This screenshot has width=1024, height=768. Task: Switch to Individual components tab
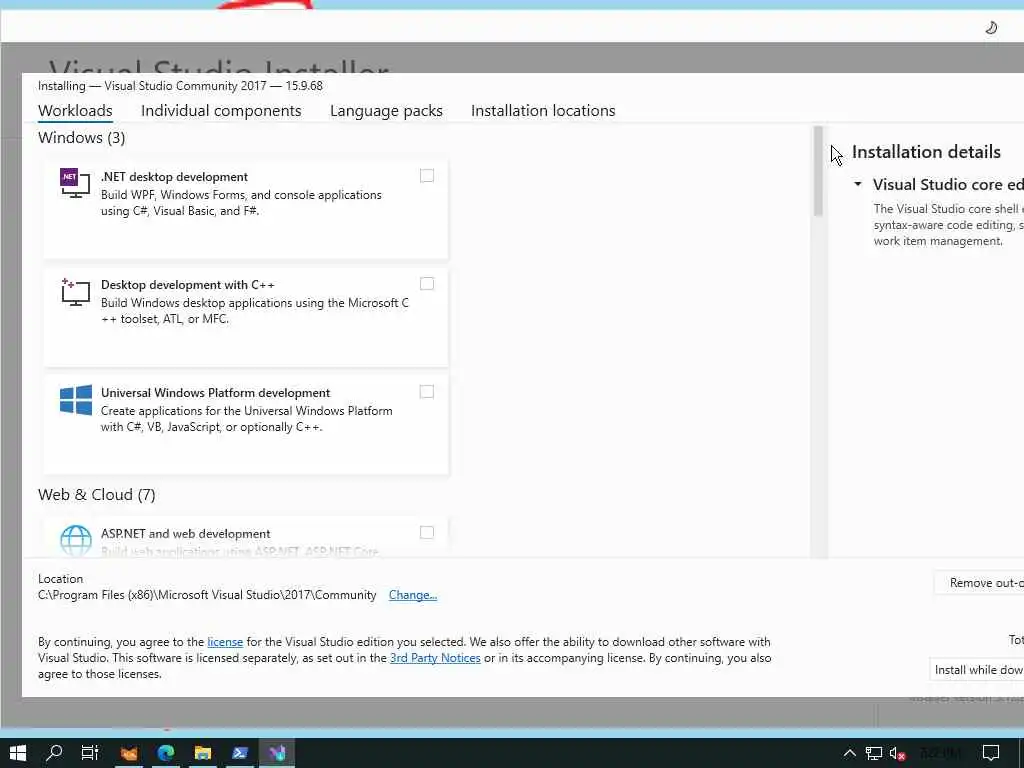(221, 110)
